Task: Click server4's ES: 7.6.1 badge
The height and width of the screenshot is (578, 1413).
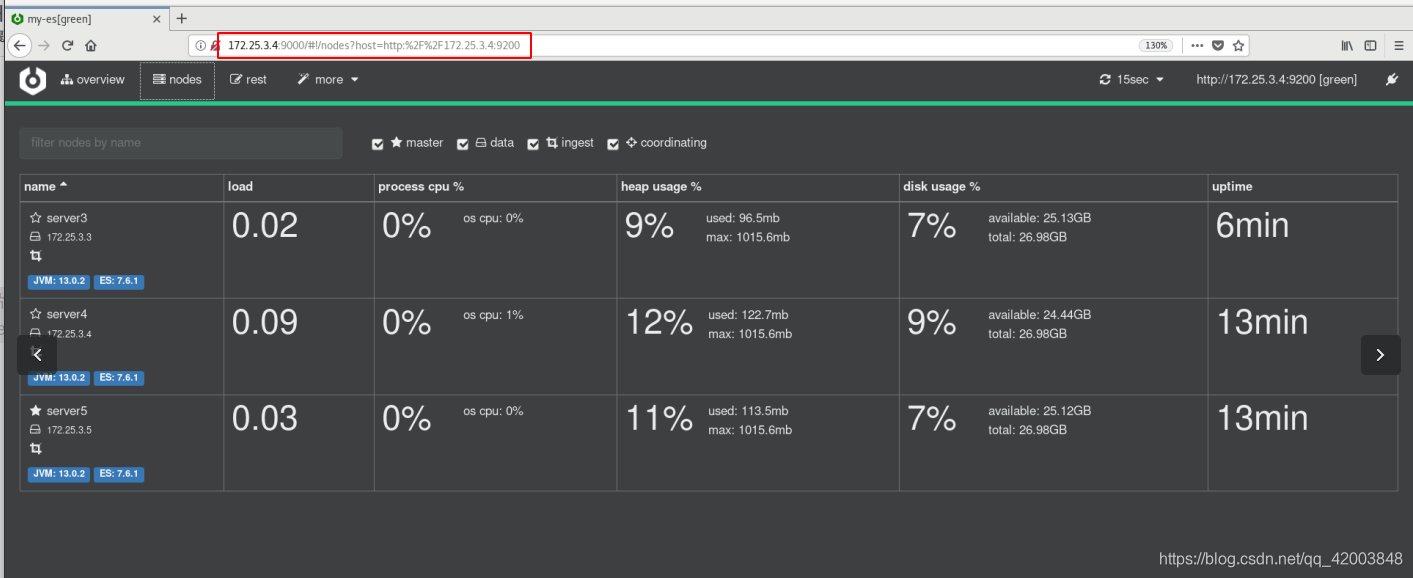Action: point(119,378)
